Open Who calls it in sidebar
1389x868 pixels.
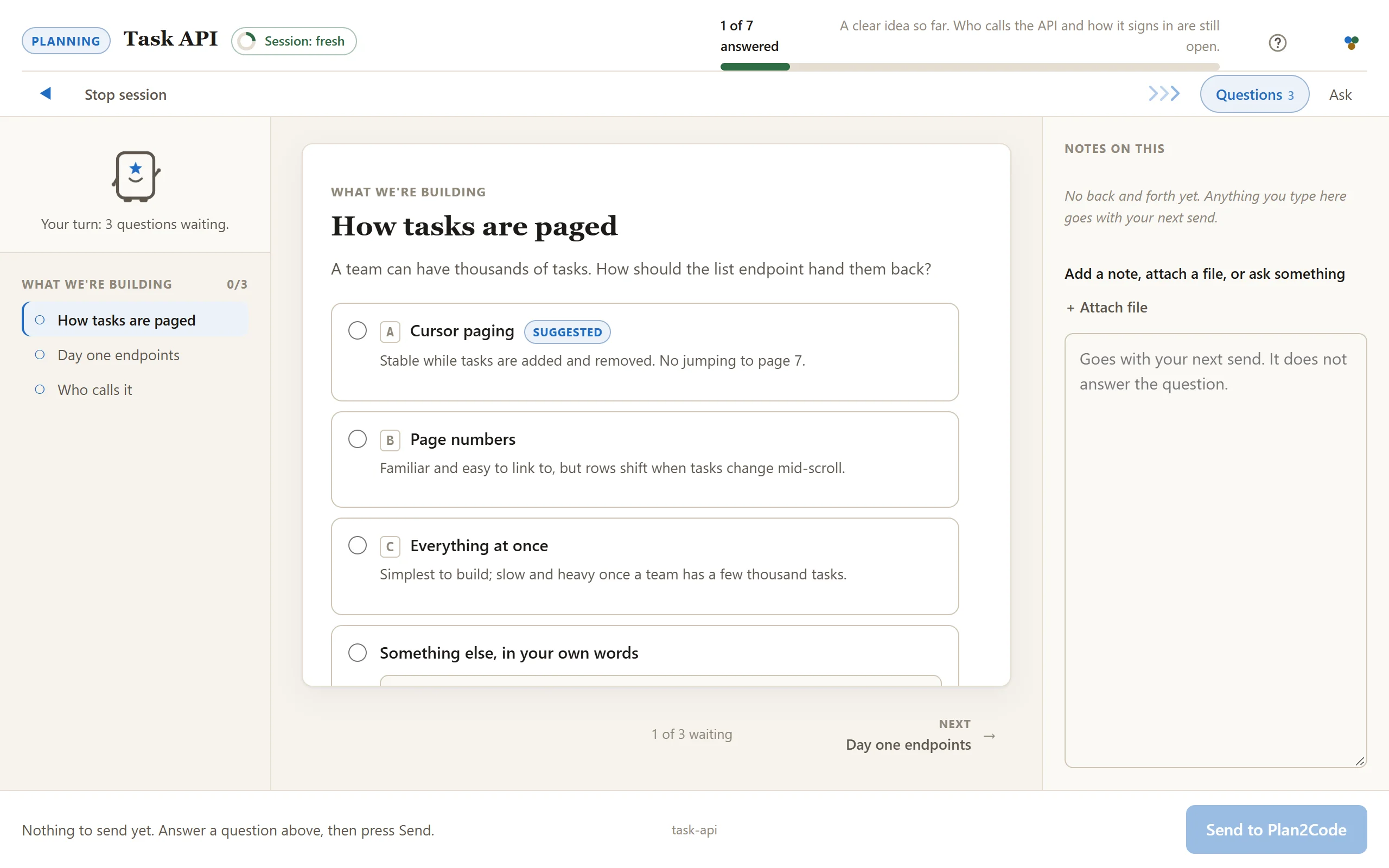click(x=136, y=390)
